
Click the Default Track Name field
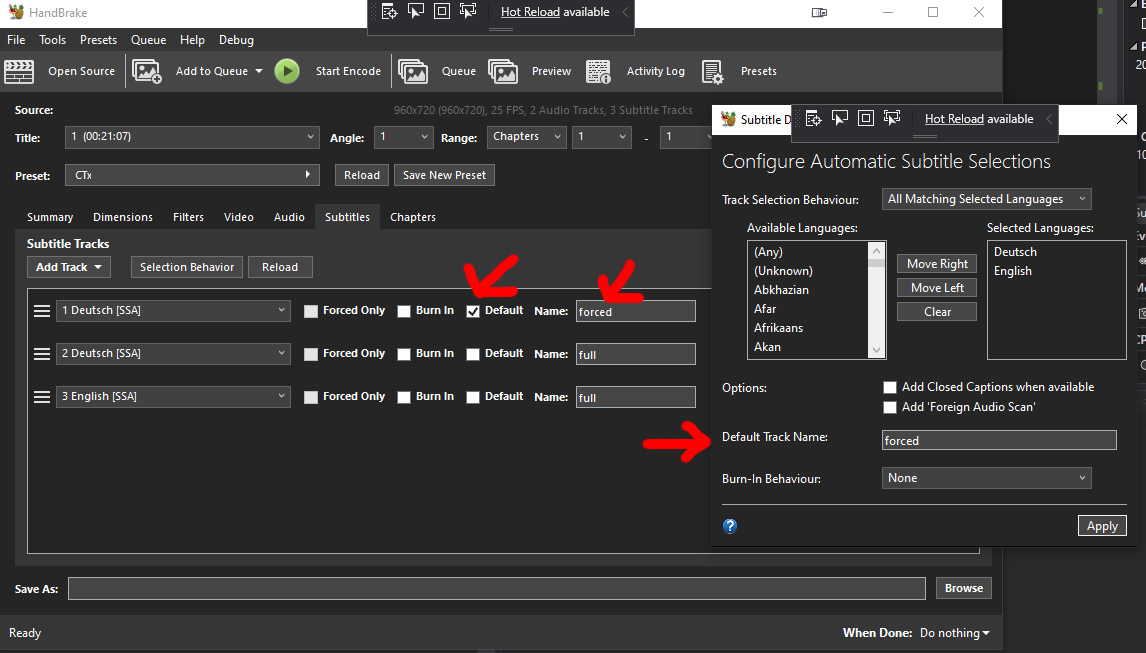[999, 440]
